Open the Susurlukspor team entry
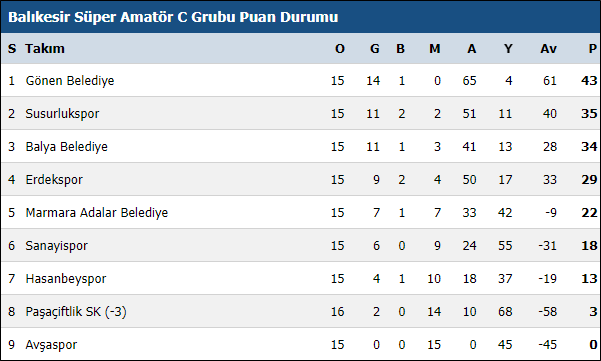The image size is (601, 361). coord(62,114)
